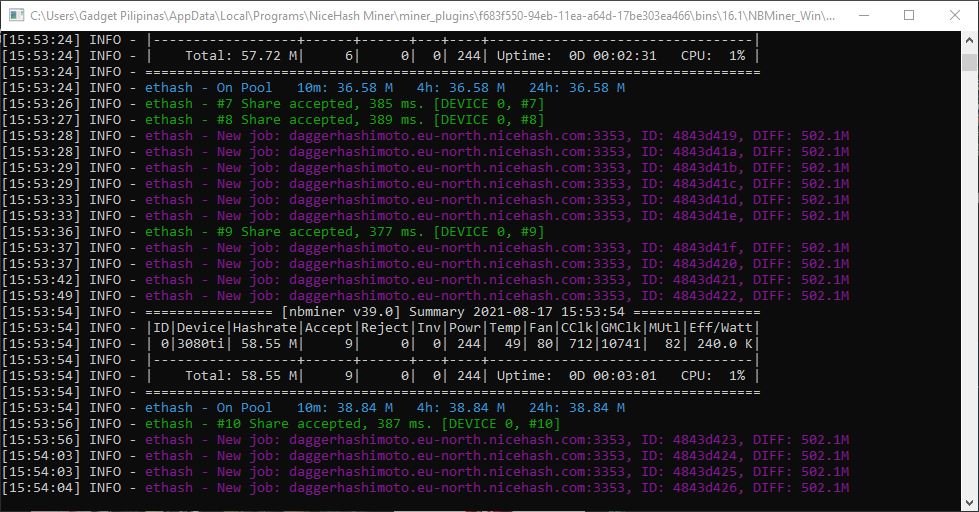This screenshot has width=979, height=512.
Task: Click '[nbminer v39.0] Summary' header text
Action: pyautogui.click(x=372, y=312)
